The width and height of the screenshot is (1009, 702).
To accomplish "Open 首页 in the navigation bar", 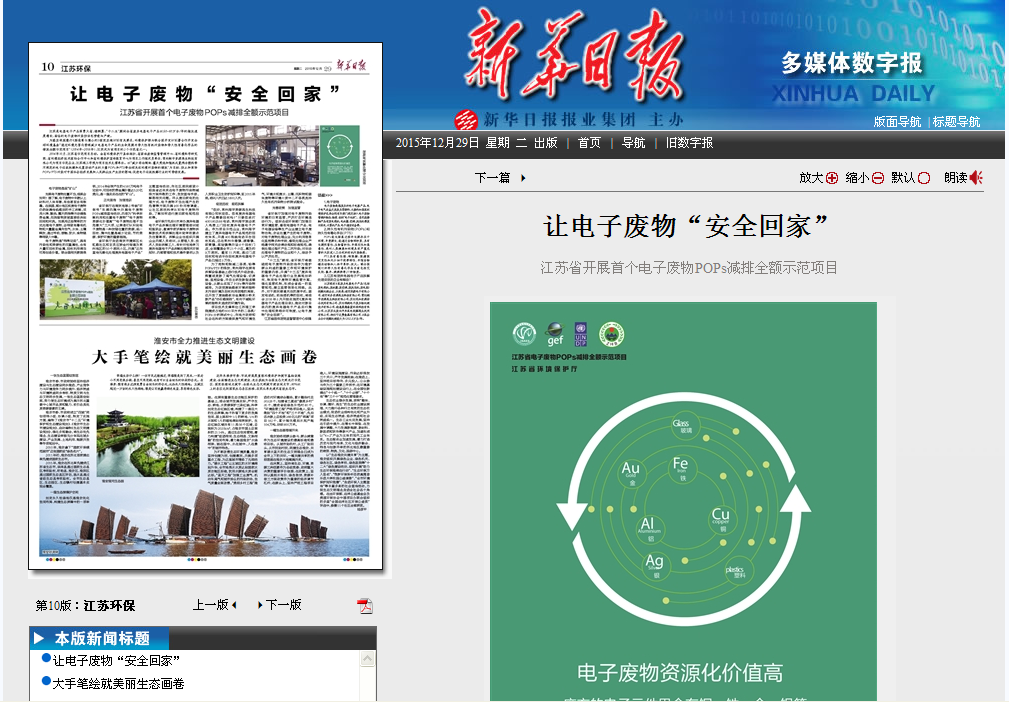I will click(589, 143).
